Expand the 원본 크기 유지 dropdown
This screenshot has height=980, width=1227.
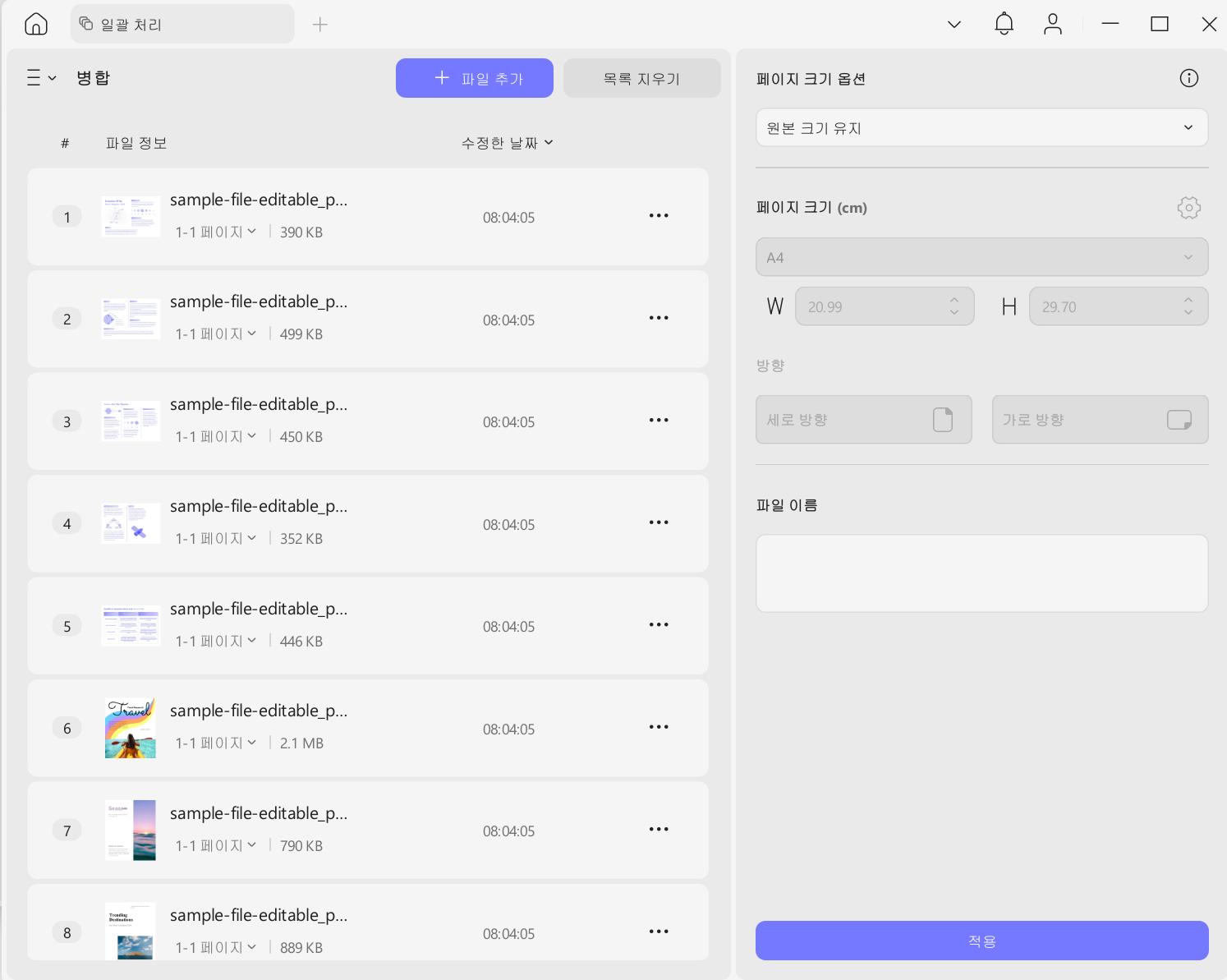[x=981, y=127]
